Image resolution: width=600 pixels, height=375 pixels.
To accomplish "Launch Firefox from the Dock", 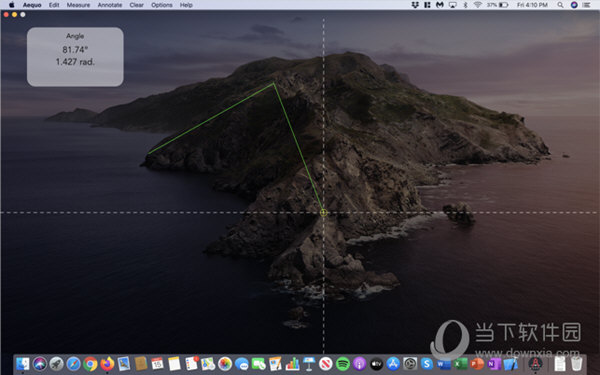I will coord(107,364).
